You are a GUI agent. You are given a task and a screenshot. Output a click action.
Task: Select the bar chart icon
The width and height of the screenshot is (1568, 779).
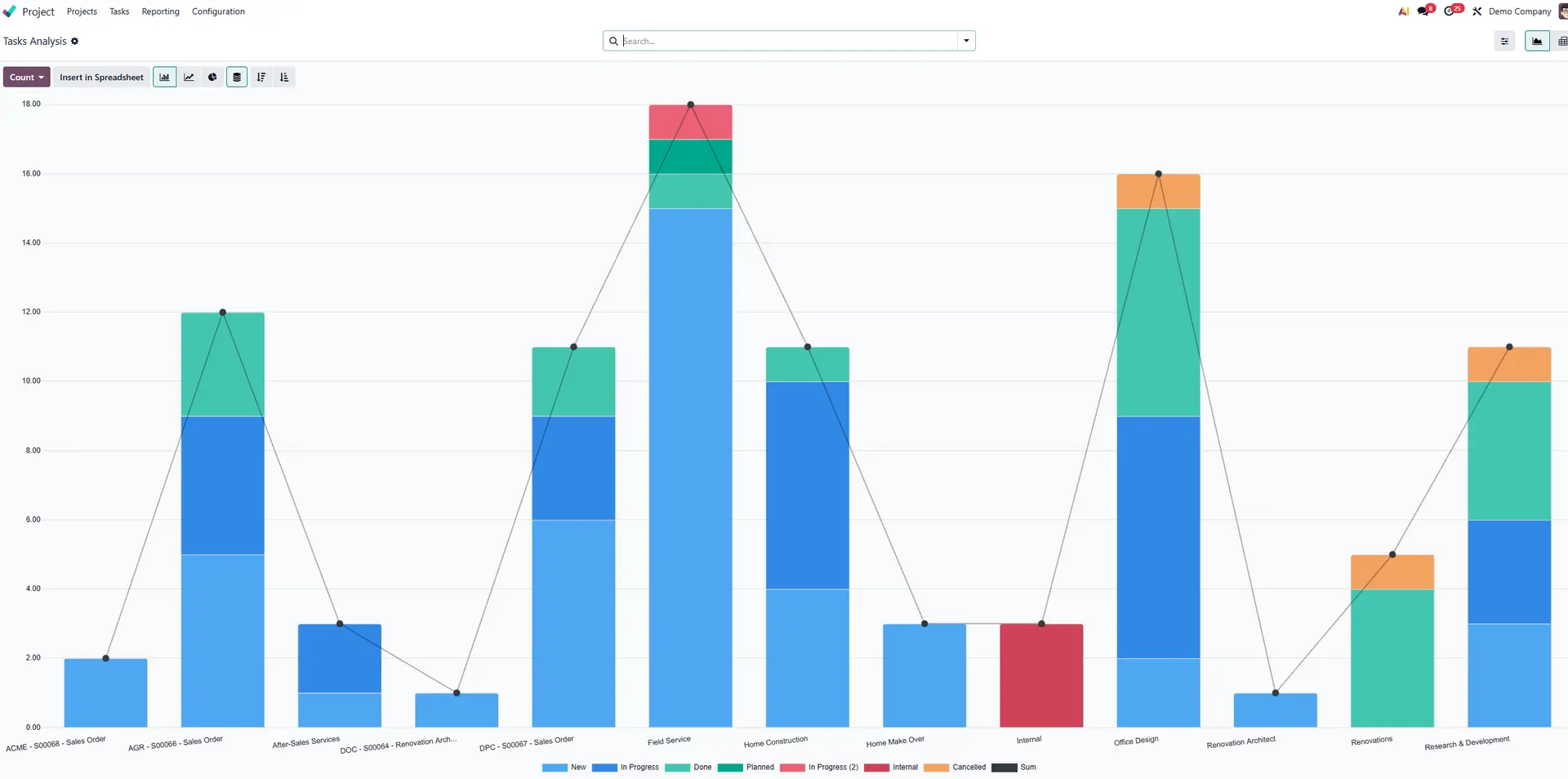tap(165, 78)
